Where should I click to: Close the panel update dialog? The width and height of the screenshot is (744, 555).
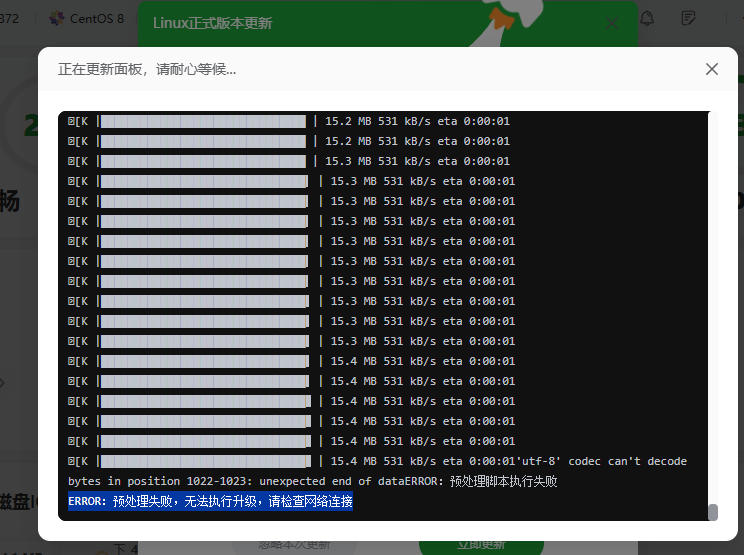(711, 69)
